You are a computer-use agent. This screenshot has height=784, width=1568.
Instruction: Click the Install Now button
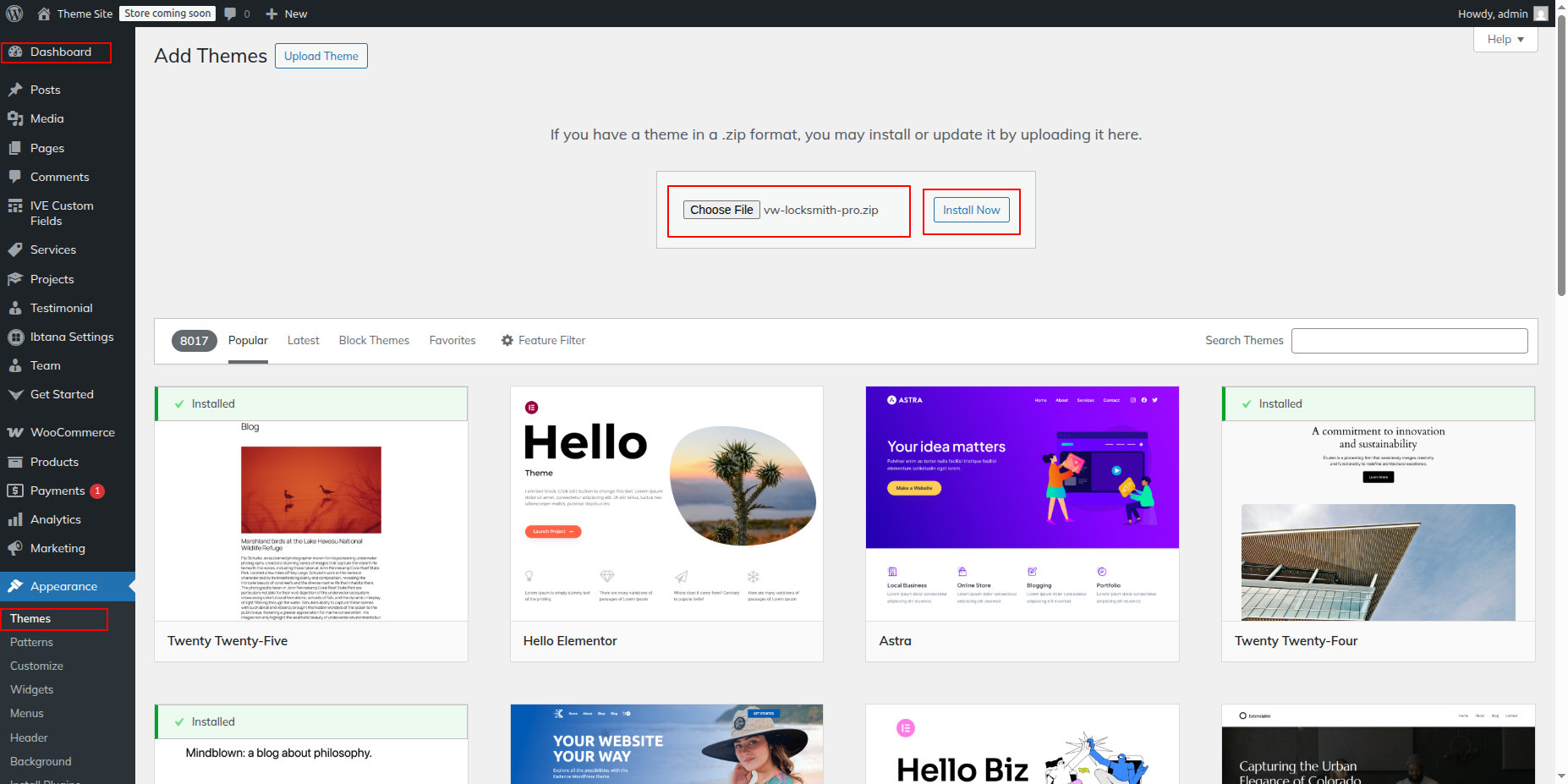pos(971,210)
